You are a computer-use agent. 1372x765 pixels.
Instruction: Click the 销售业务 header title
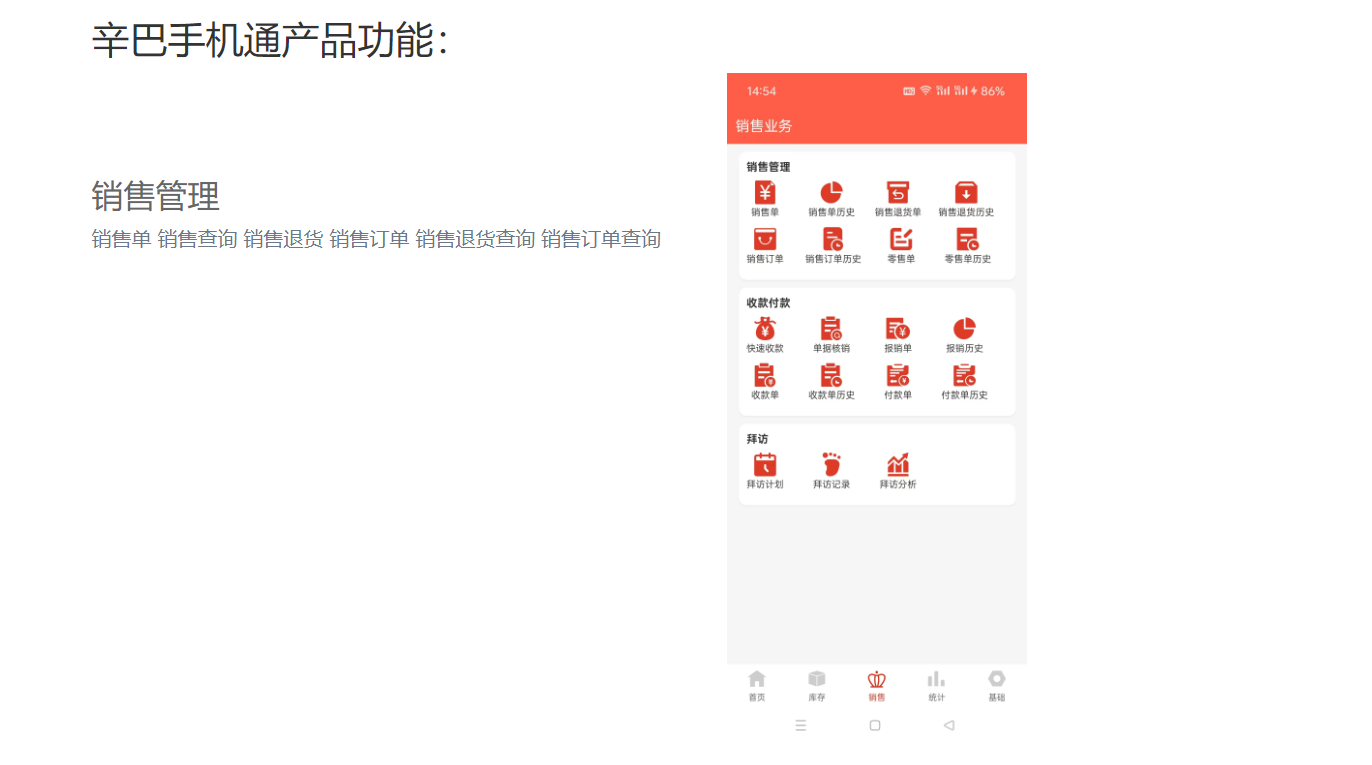click(764, 126)
